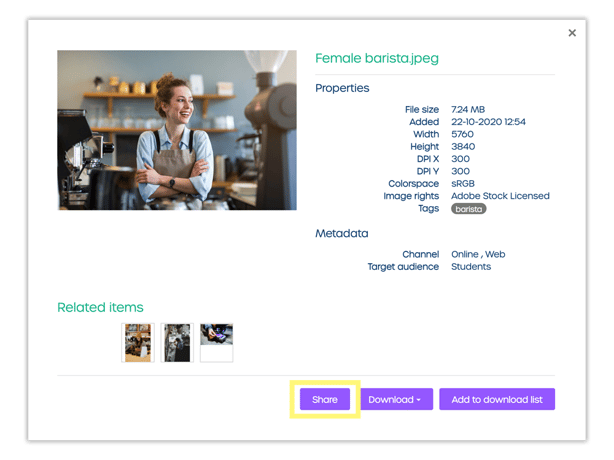Screen dimensions: 614x460
Task: Click the Related items heading
Action: (100, 307)
